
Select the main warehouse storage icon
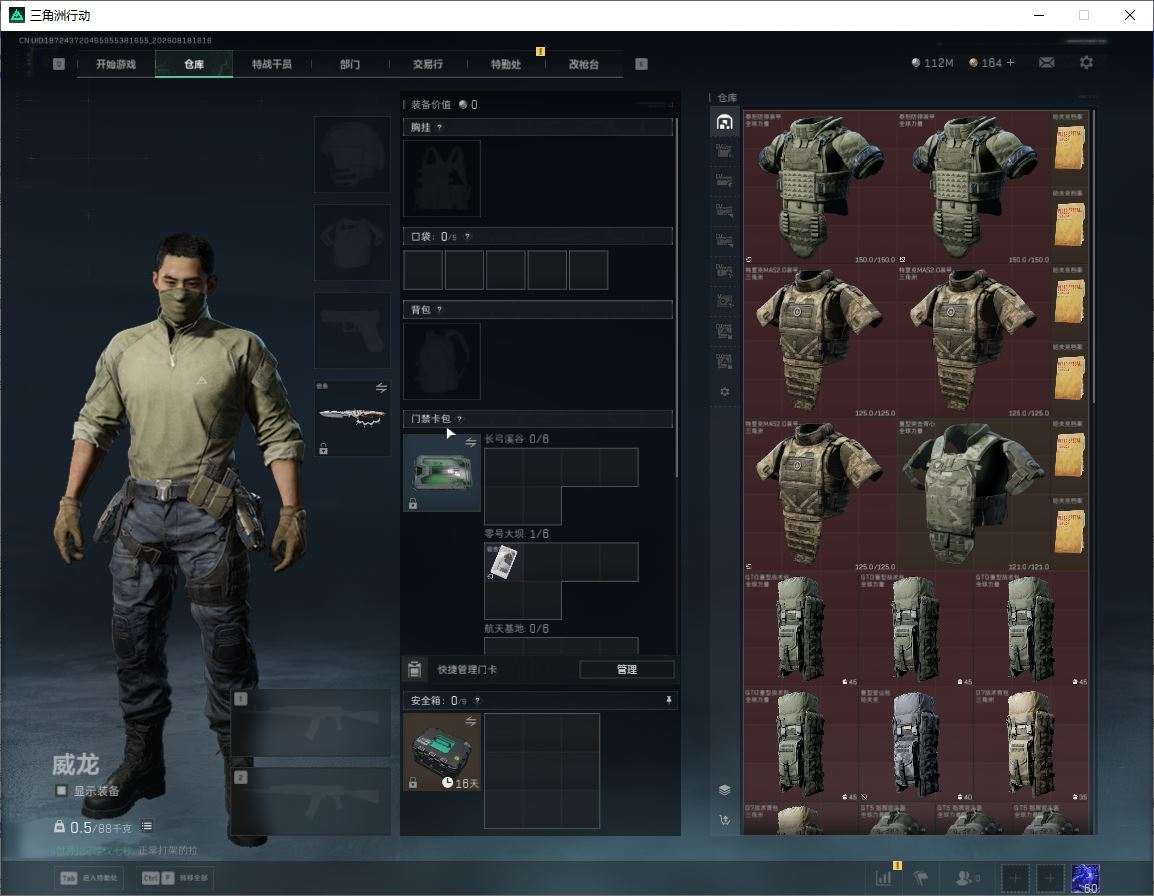coord(725,122)
